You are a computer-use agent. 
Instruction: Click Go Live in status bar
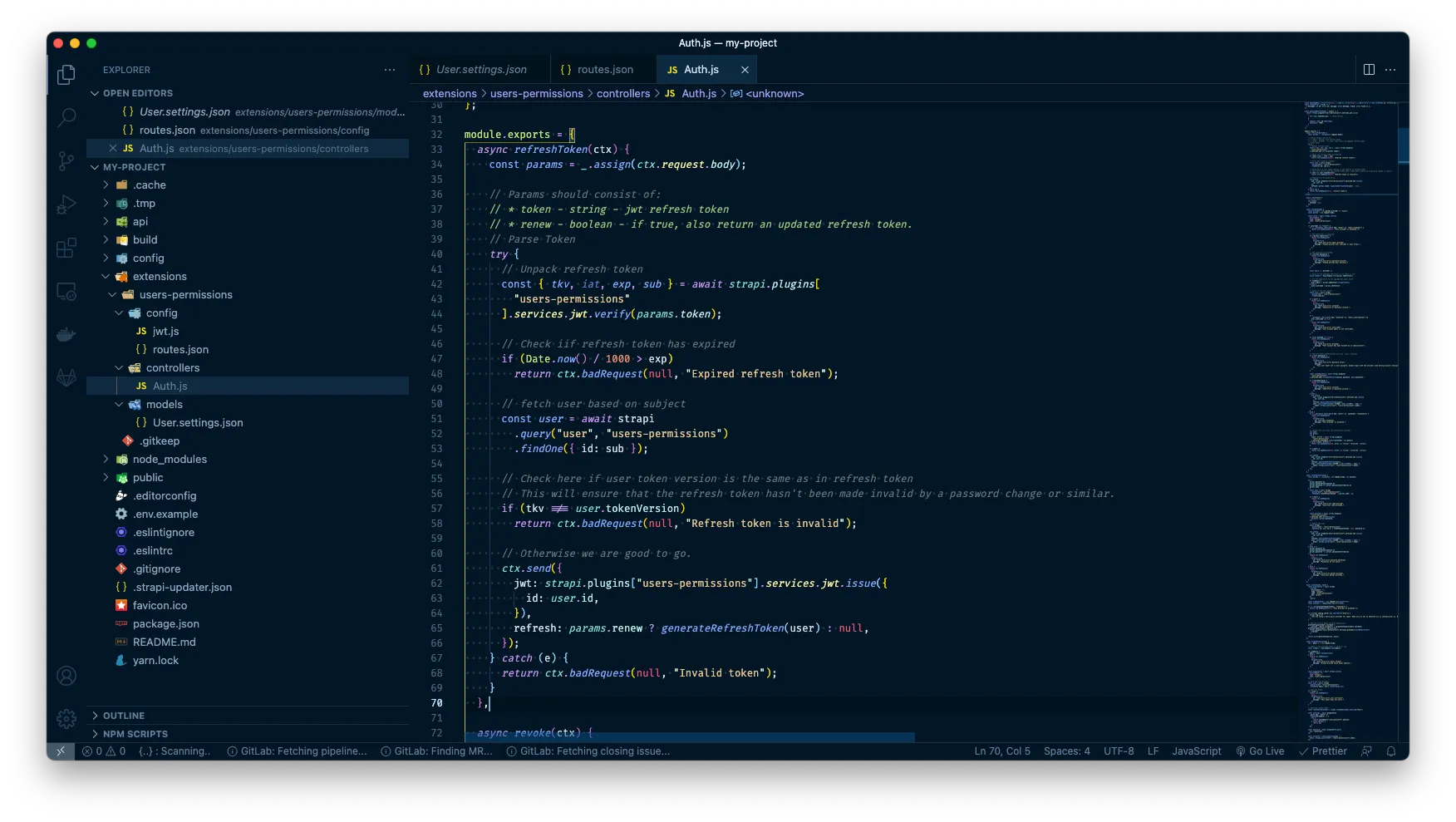click(x=1260, y=751)
